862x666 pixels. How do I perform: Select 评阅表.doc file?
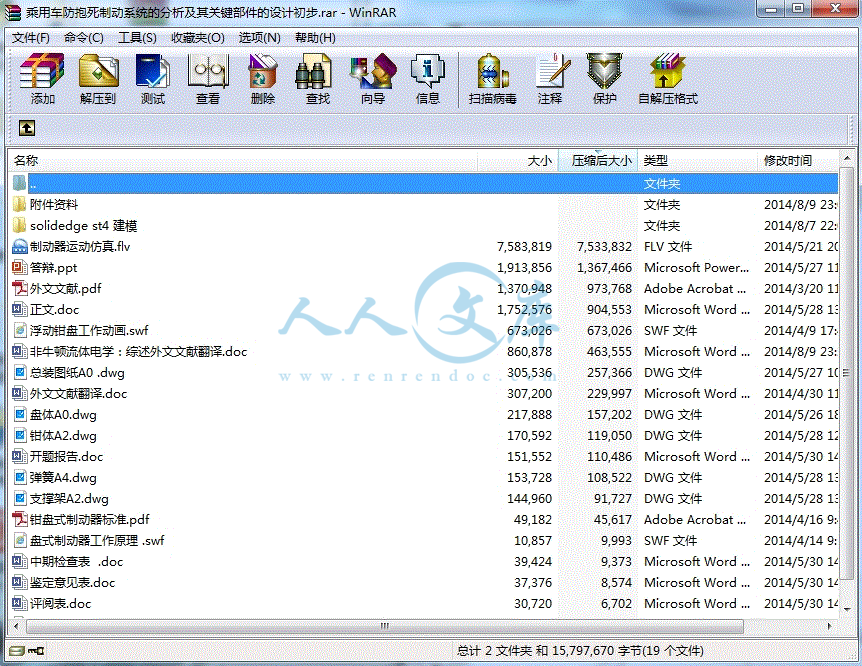pyautogui.click(x=60, y=603)
